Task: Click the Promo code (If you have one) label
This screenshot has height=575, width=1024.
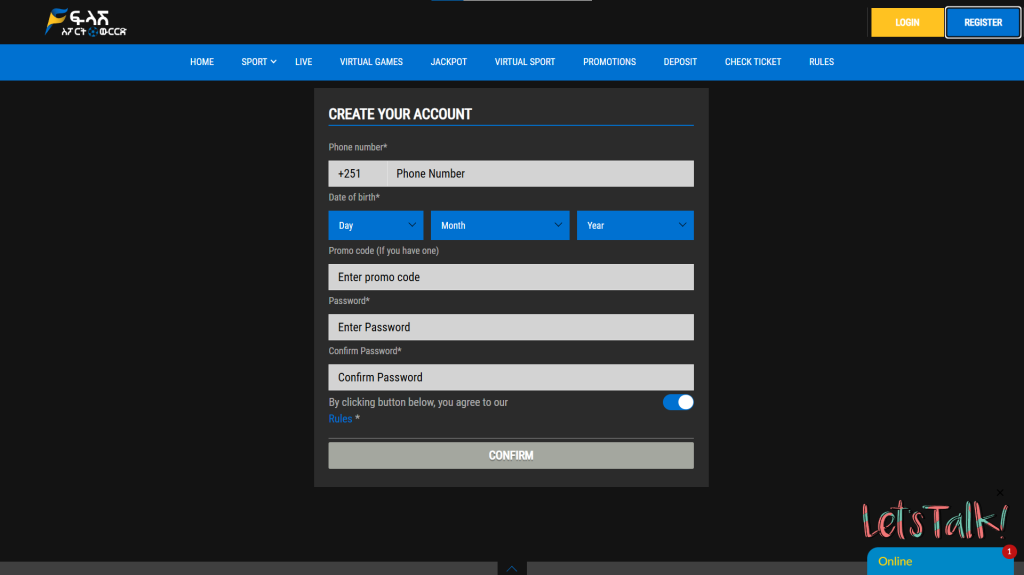Action: point(383,251)
